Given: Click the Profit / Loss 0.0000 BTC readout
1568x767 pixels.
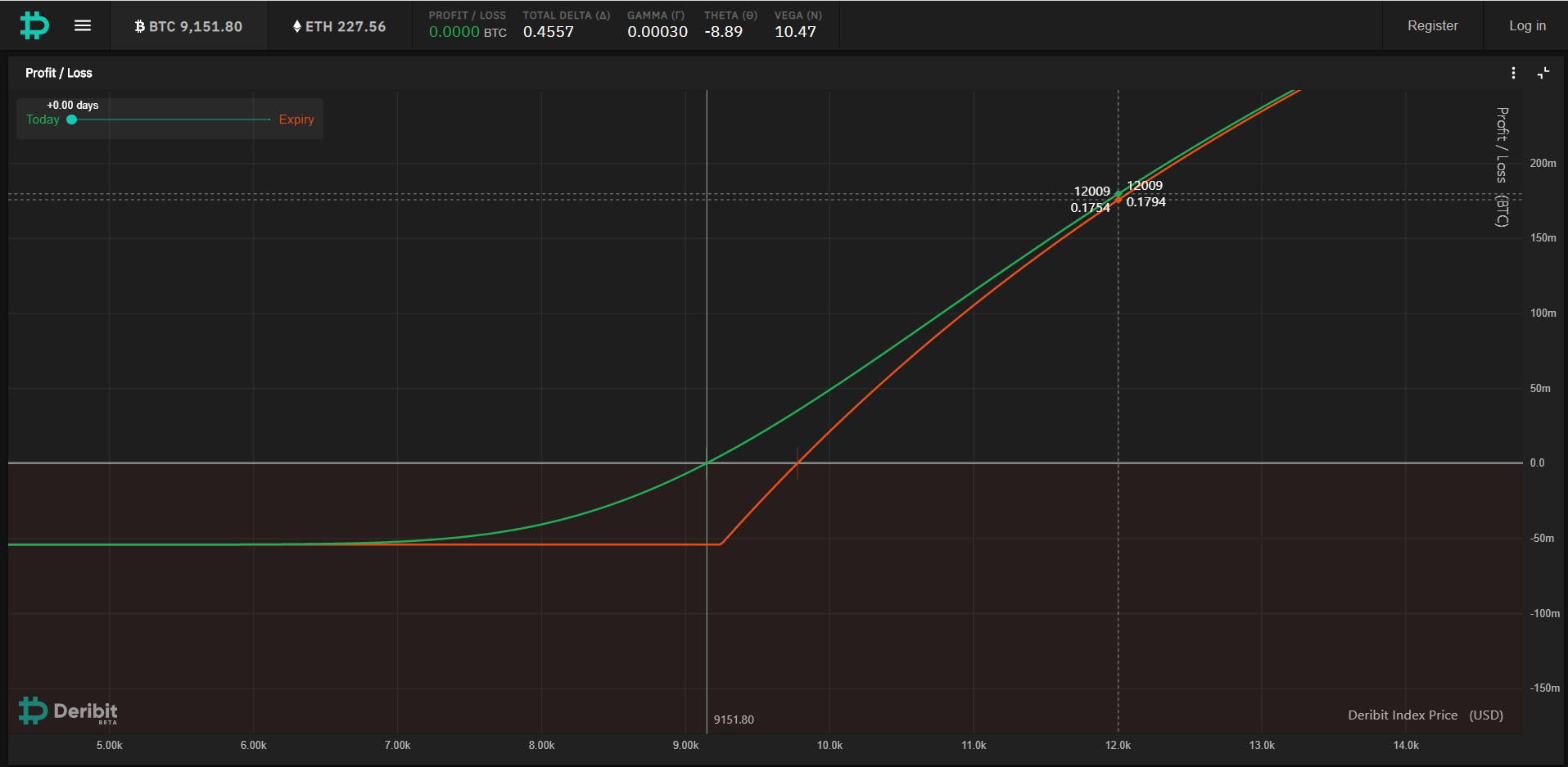Looking at the screenshot, I should tap(468, 32).
